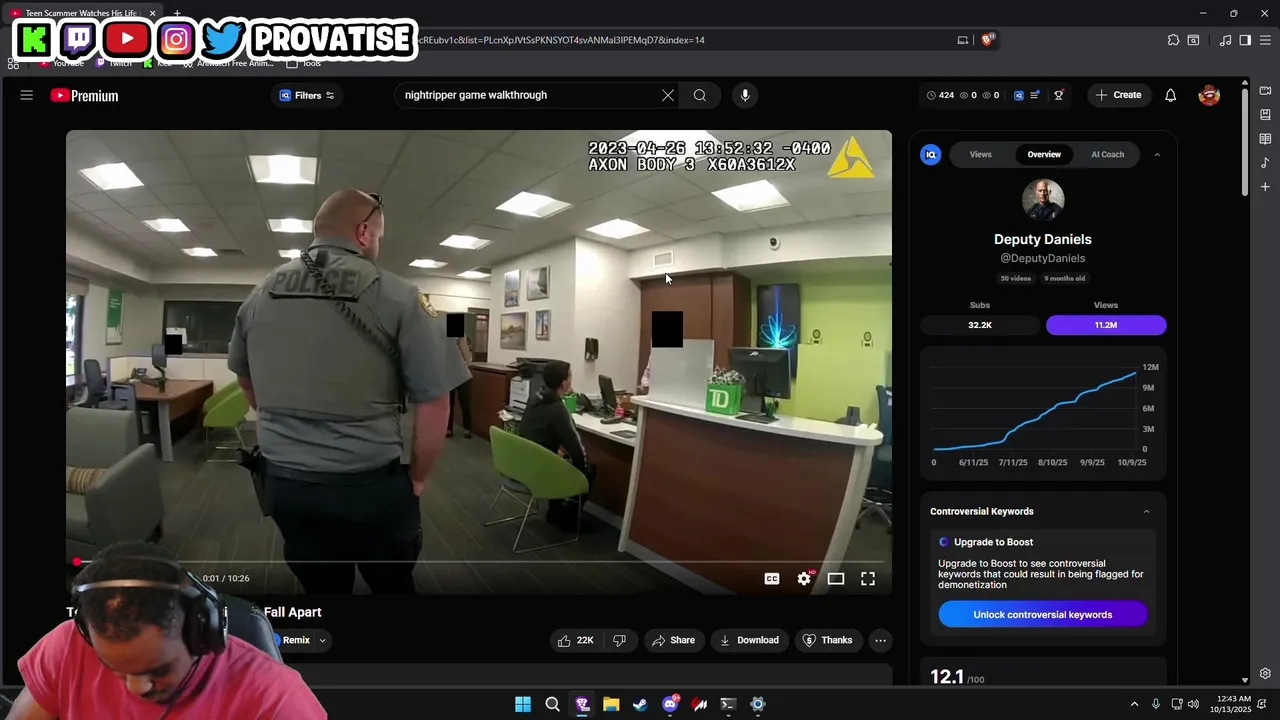Viewport: 1280px width, 720px height.
Task: Open Brave music playlist icon in toolbar
Action: point(1225,40)
